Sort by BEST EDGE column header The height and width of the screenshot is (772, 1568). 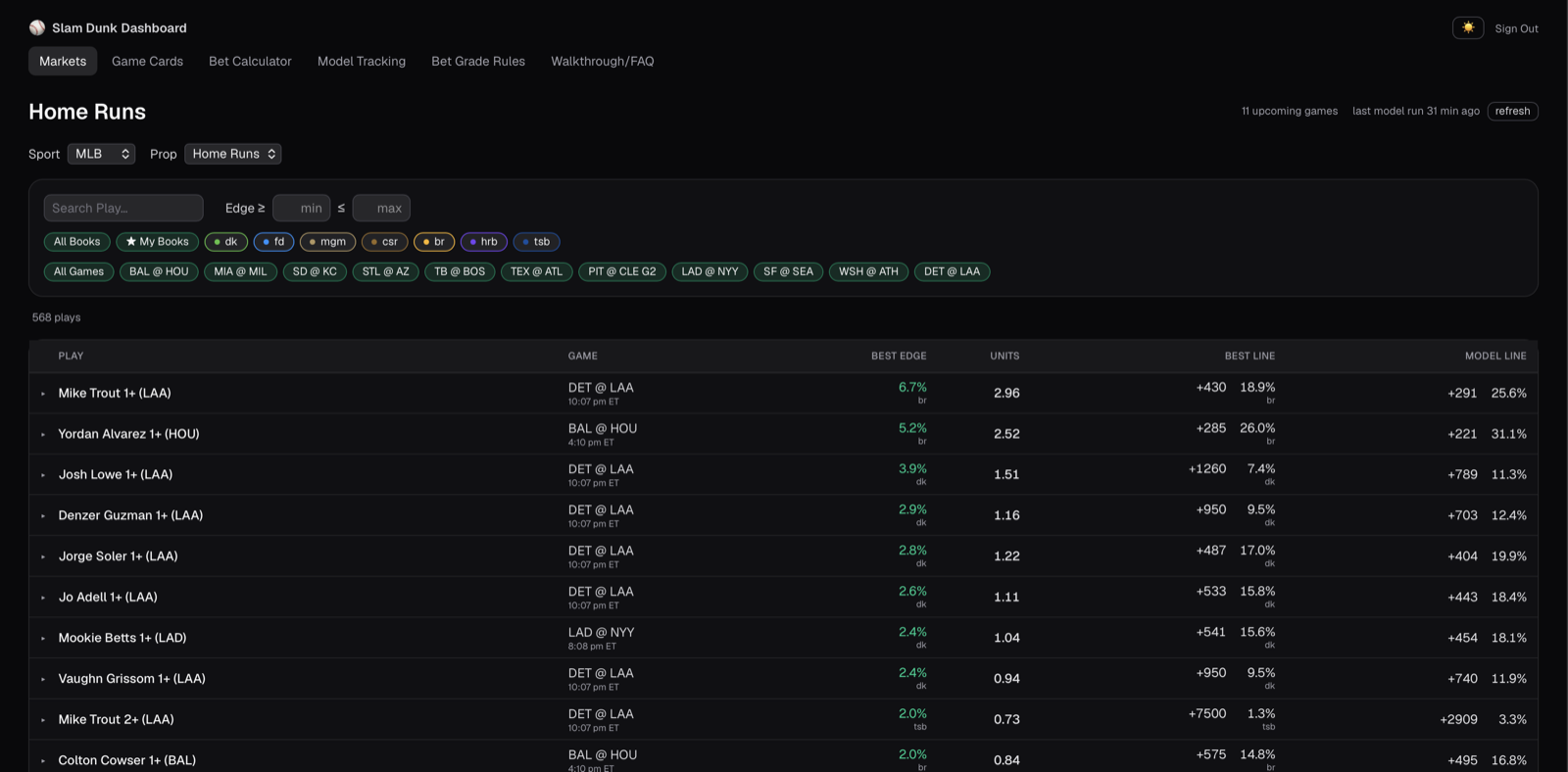tap(899, 356)
